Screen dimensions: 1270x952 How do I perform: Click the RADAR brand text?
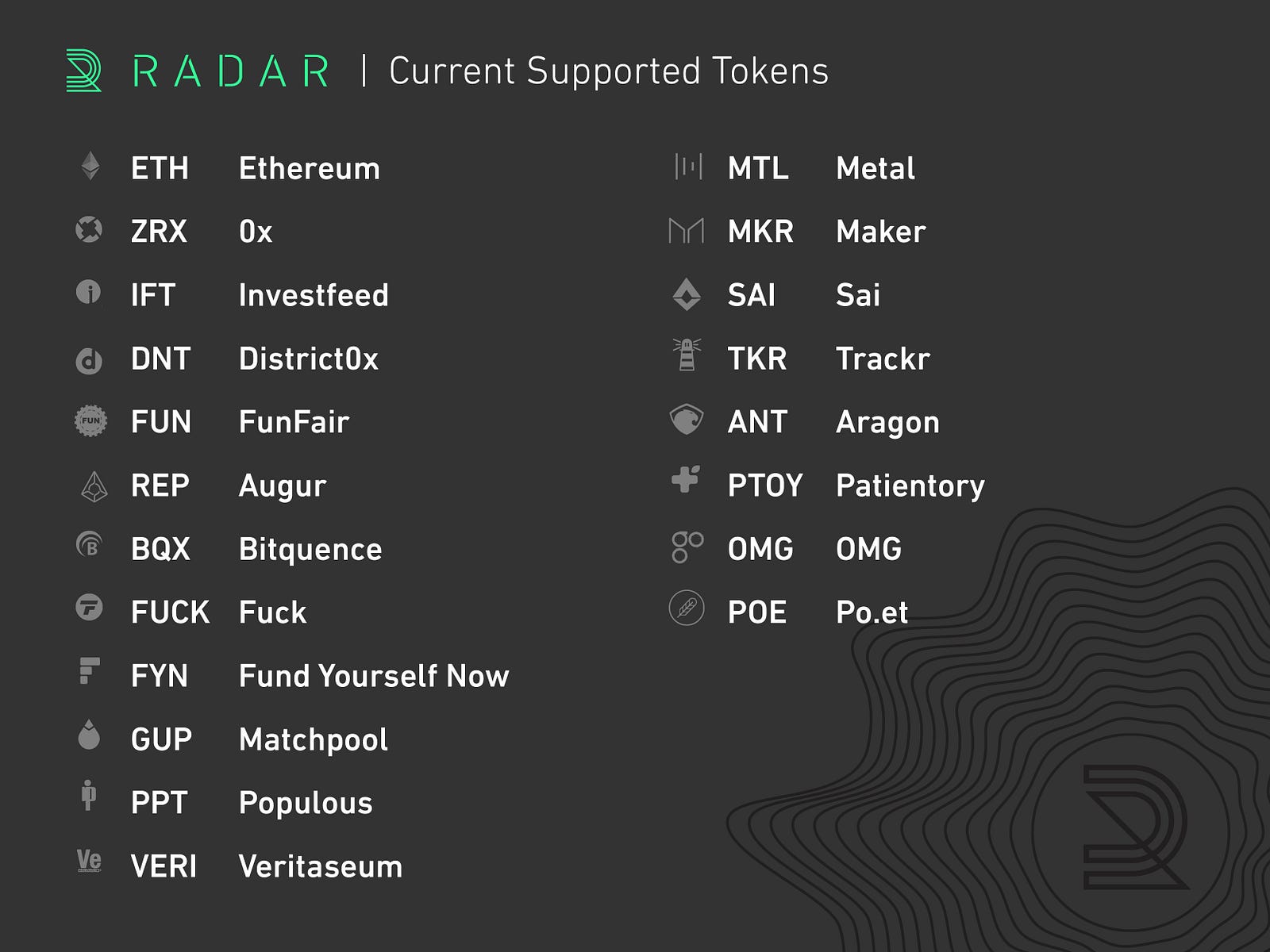click(230, 71)
